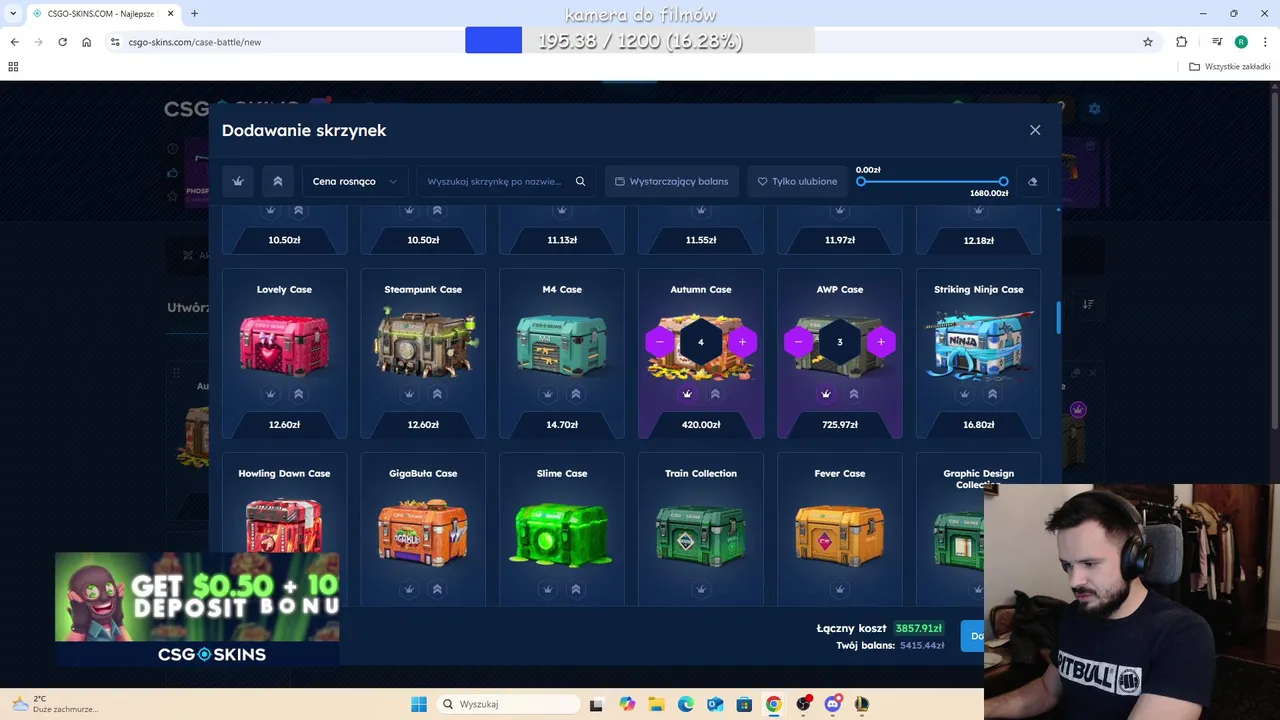The image size is (1280, 720).
Task: Toggle the crown icon on GigaBuła Case
Action: click(x=409, y=589)
